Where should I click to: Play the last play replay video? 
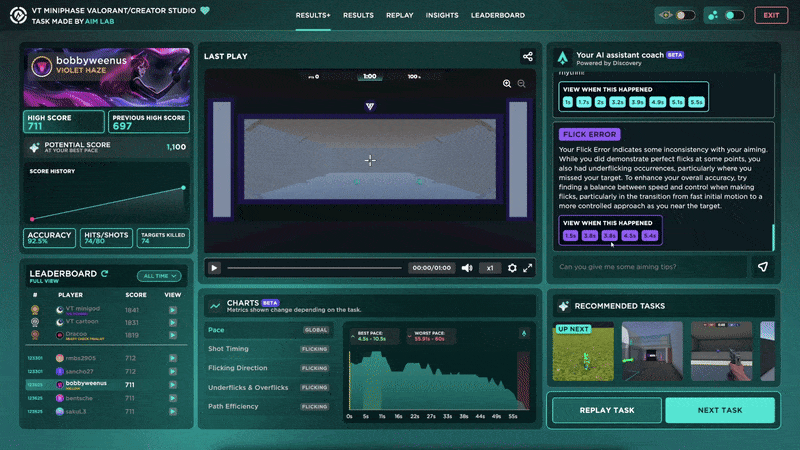(x=214, y=268)
